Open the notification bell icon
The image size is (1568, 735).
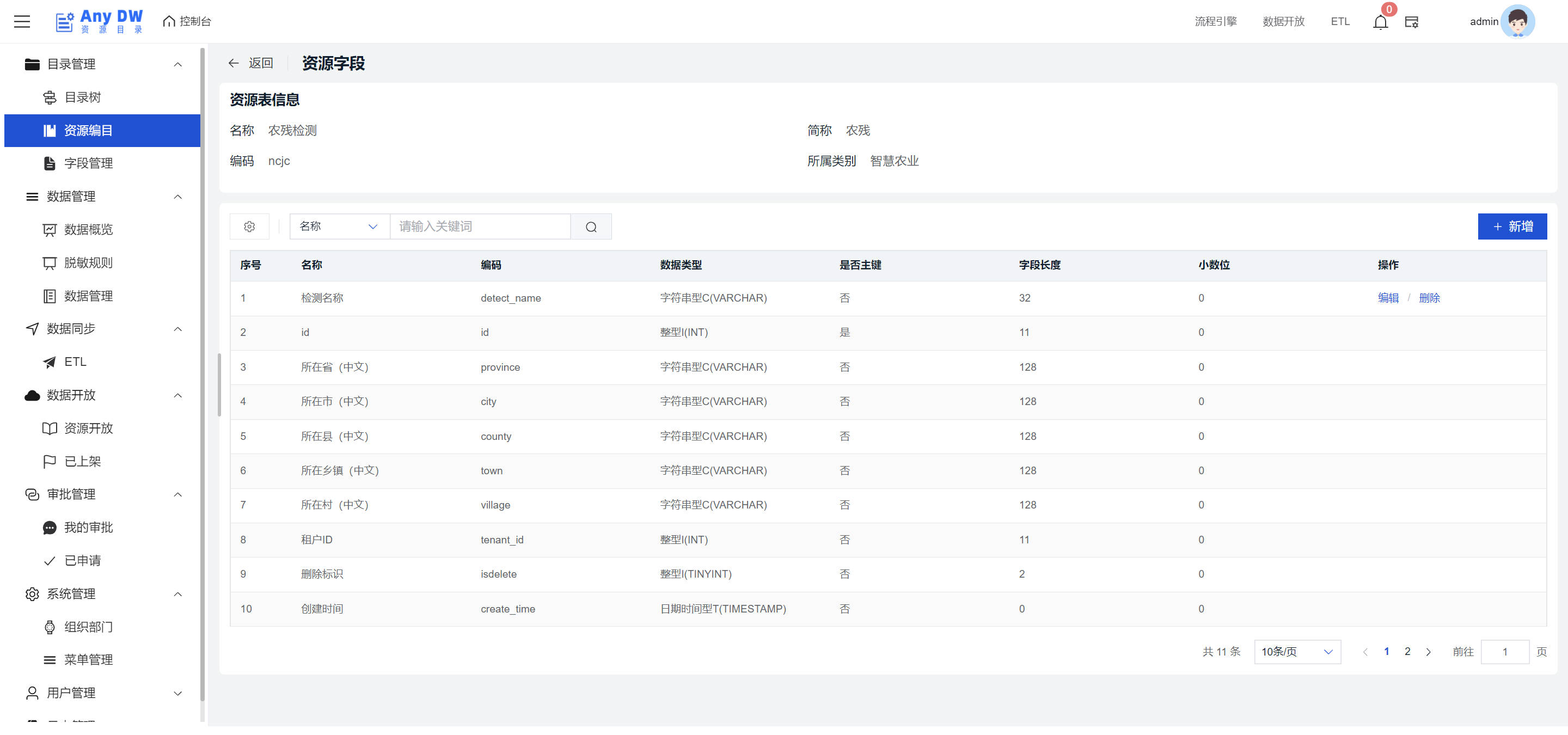pos(1380,22)
